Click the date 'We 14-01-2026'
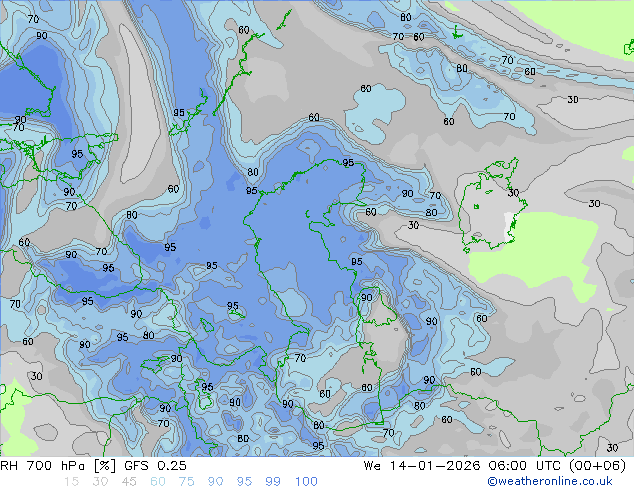634x490 pixels. click(422, 466)
